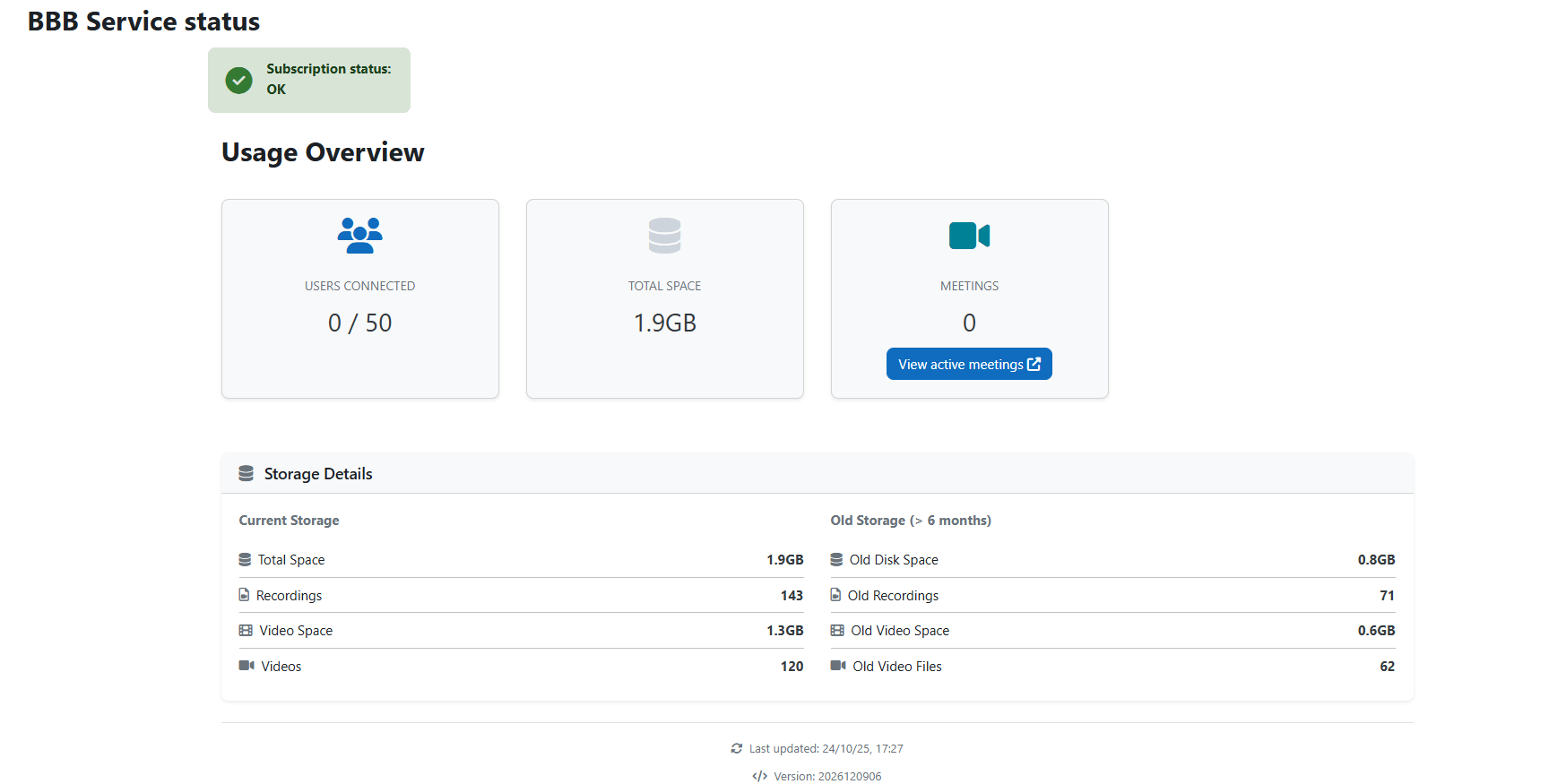This screenshot has width=1566, height=784.
Task: Click the Videos count 120
Action: pos(792,667)
